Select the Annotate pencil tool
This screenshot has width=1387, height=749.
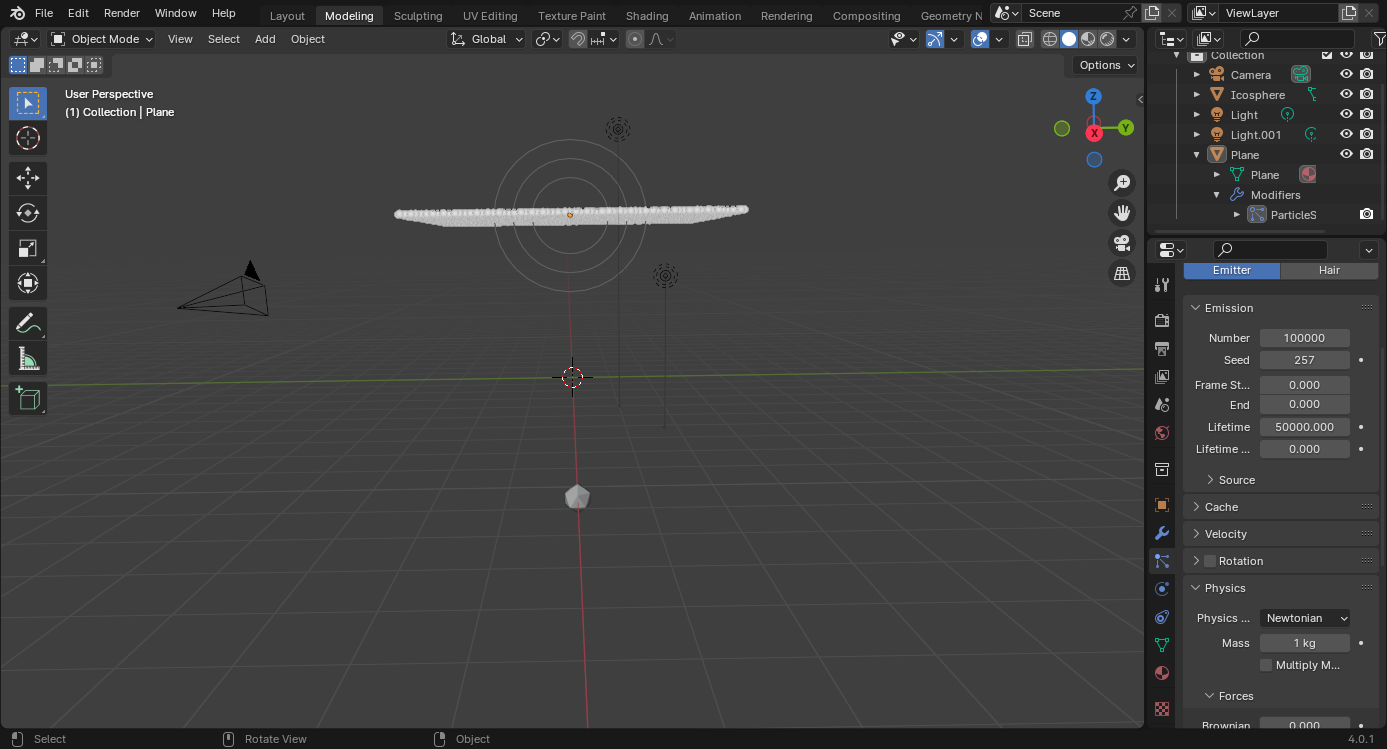tap(28, 323)
